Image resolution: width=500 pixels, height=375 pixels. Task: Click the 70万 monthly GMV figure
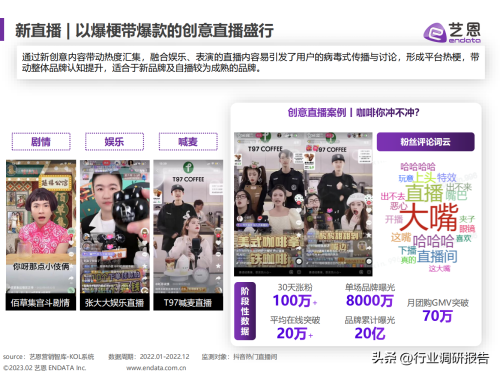click(x=437, y=316)
